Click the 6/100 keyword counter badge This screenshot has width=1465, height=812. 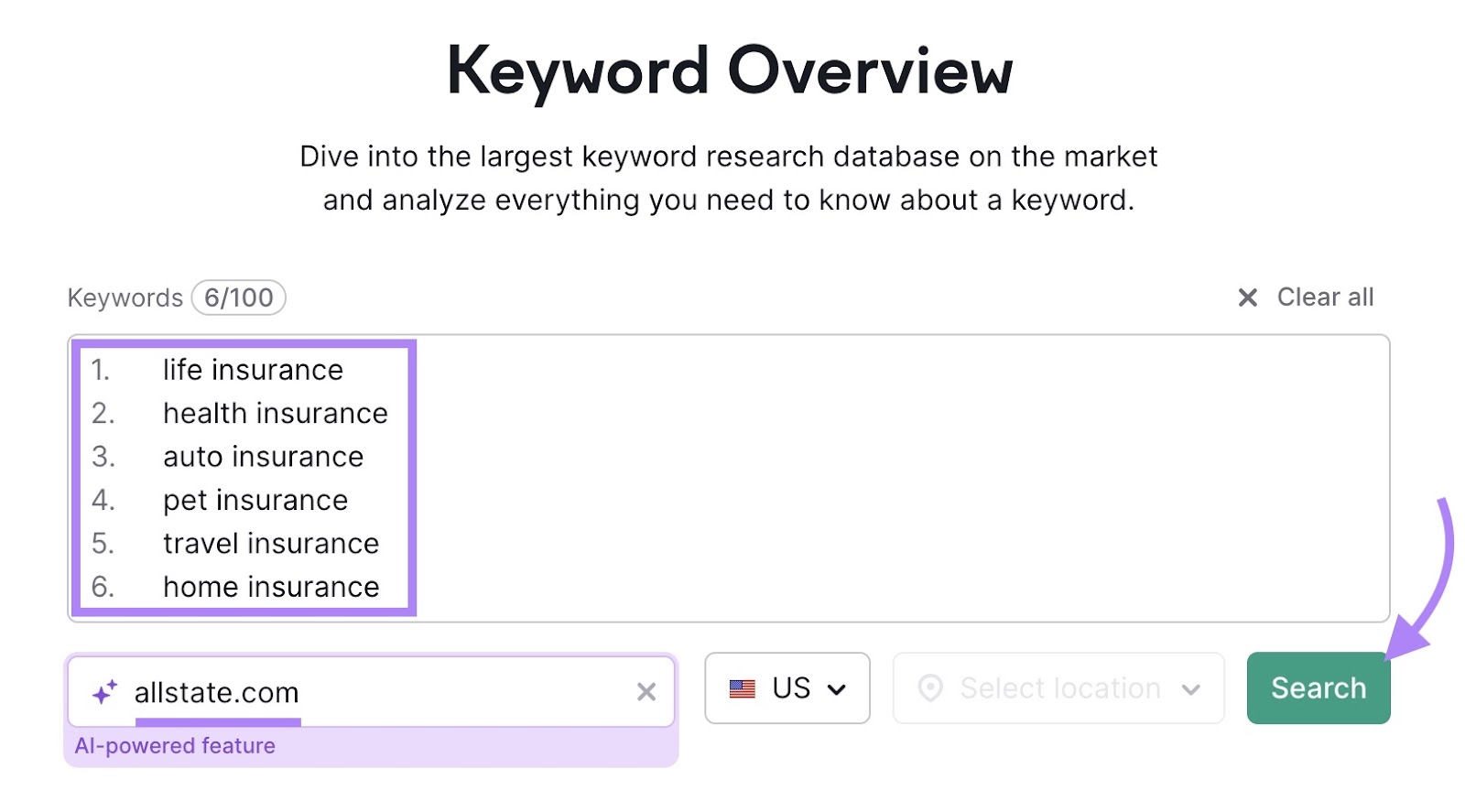pos(238,298)
